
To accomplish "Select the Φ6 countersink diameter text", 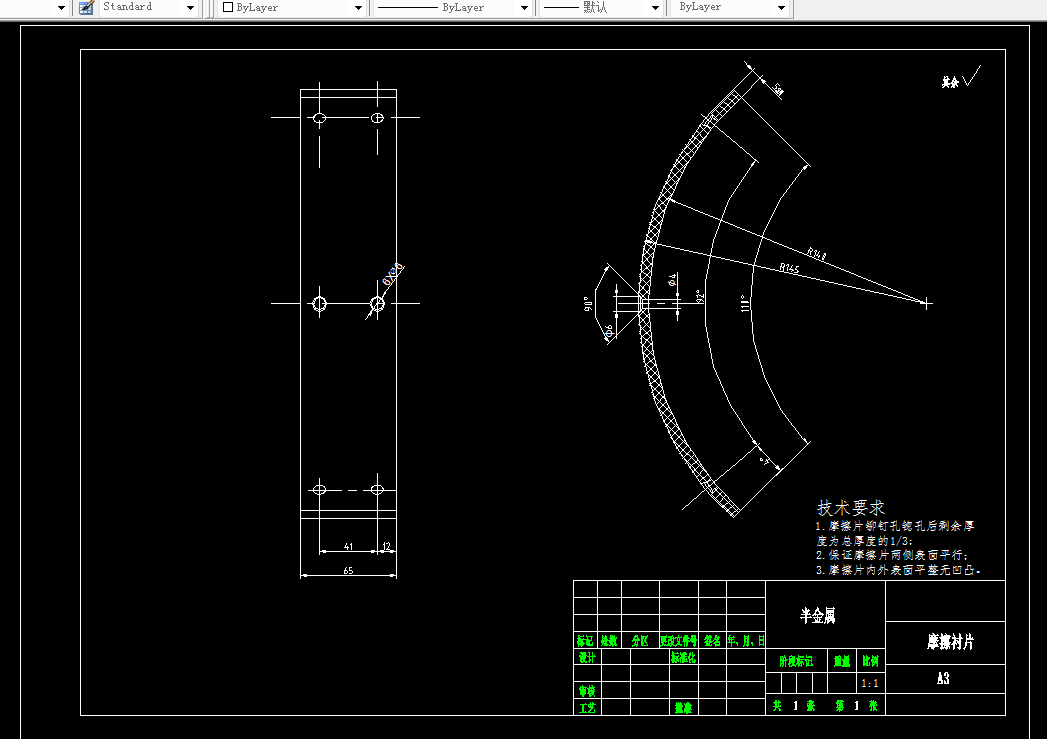I will 608,331.
